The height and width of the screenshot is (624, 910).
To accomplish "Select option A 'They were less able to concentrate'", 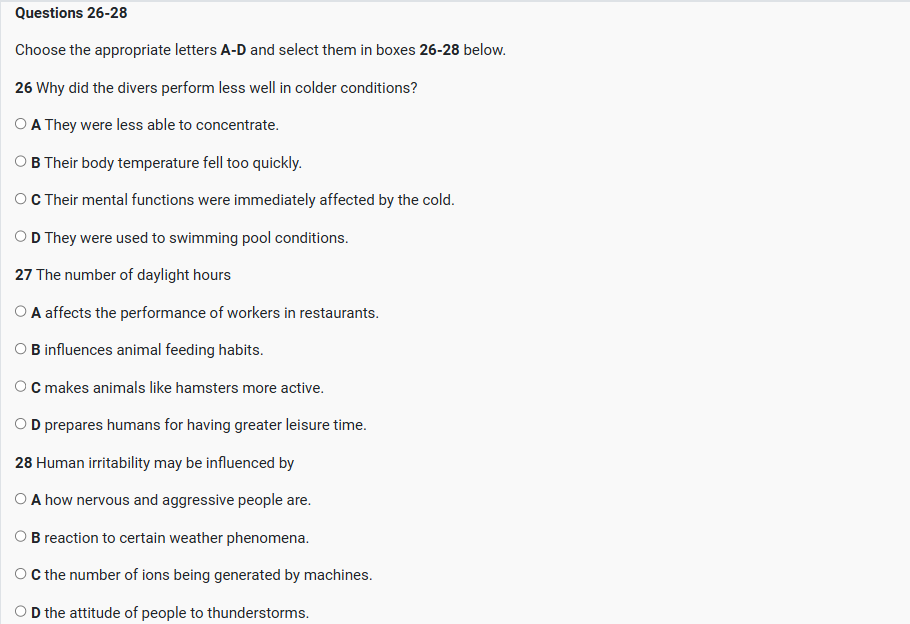I will pos(22,125).
